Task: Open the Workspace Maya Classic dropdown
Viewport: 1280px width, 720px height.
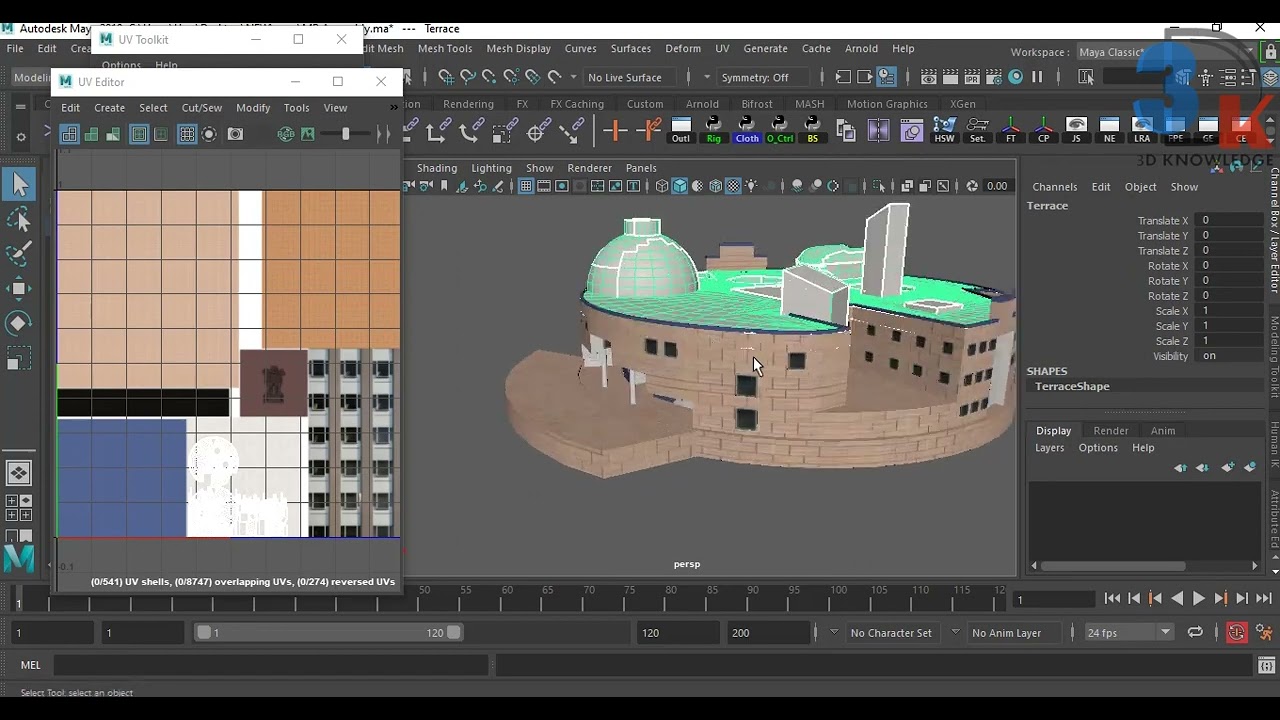Action: (x=1165, y=52)
